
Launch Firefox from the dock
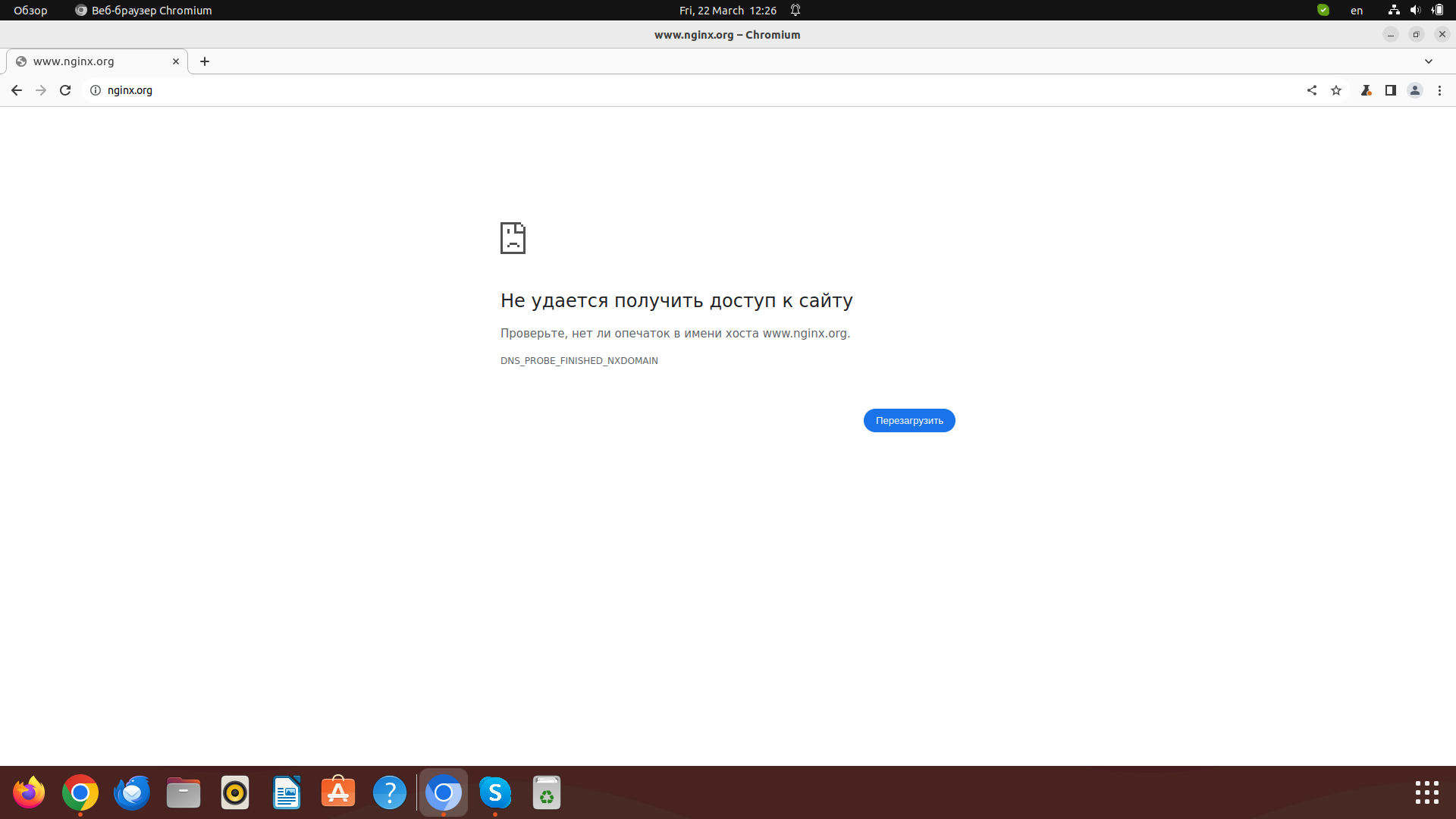pos(29,793)
